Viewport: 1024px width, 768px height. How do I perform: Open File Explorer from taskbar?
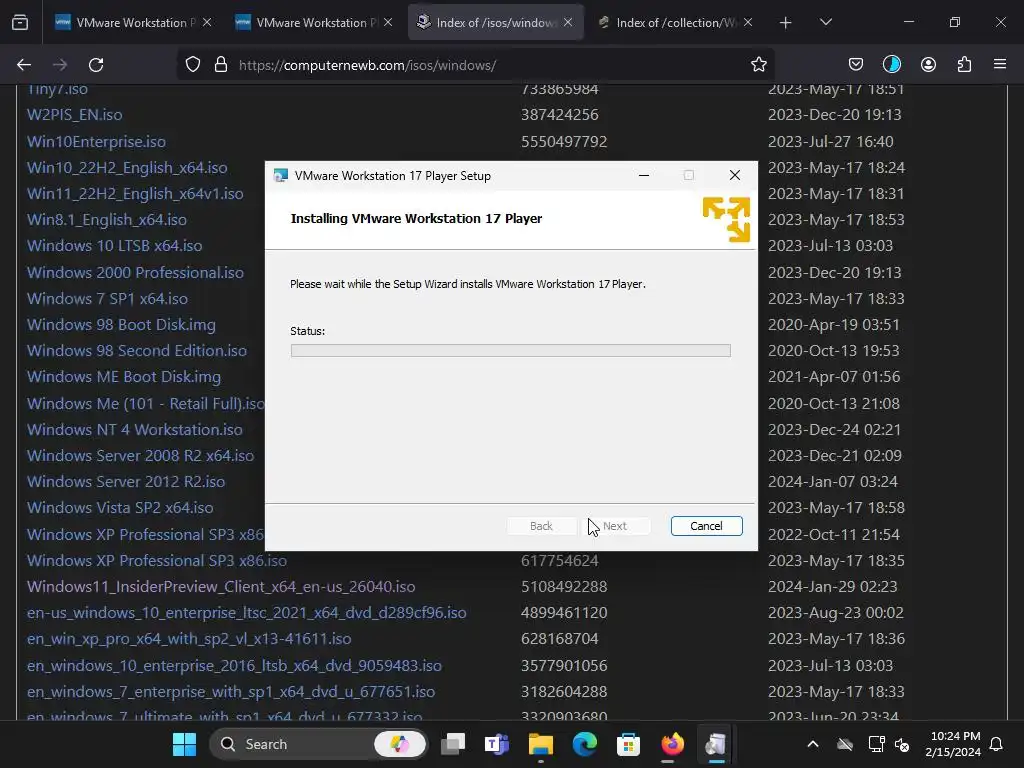pyautogui.click(x=541, y=744)
